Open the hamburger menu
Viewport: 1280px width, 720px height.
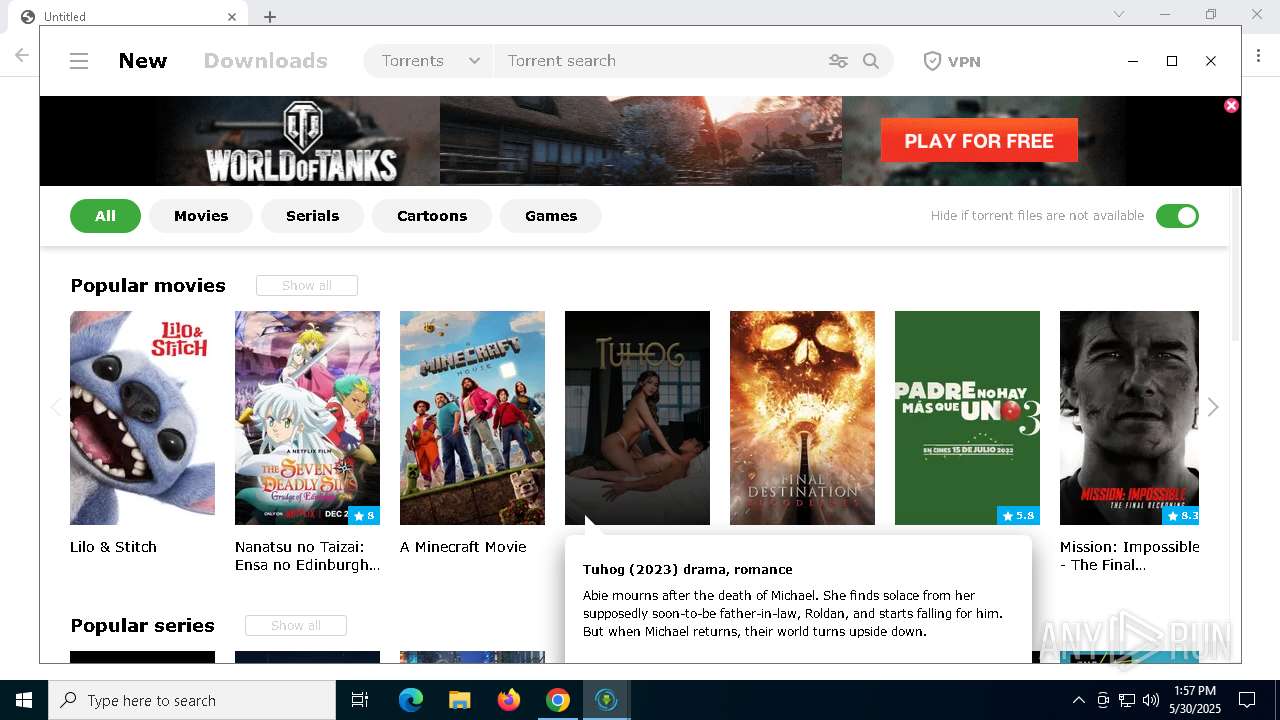79,61
